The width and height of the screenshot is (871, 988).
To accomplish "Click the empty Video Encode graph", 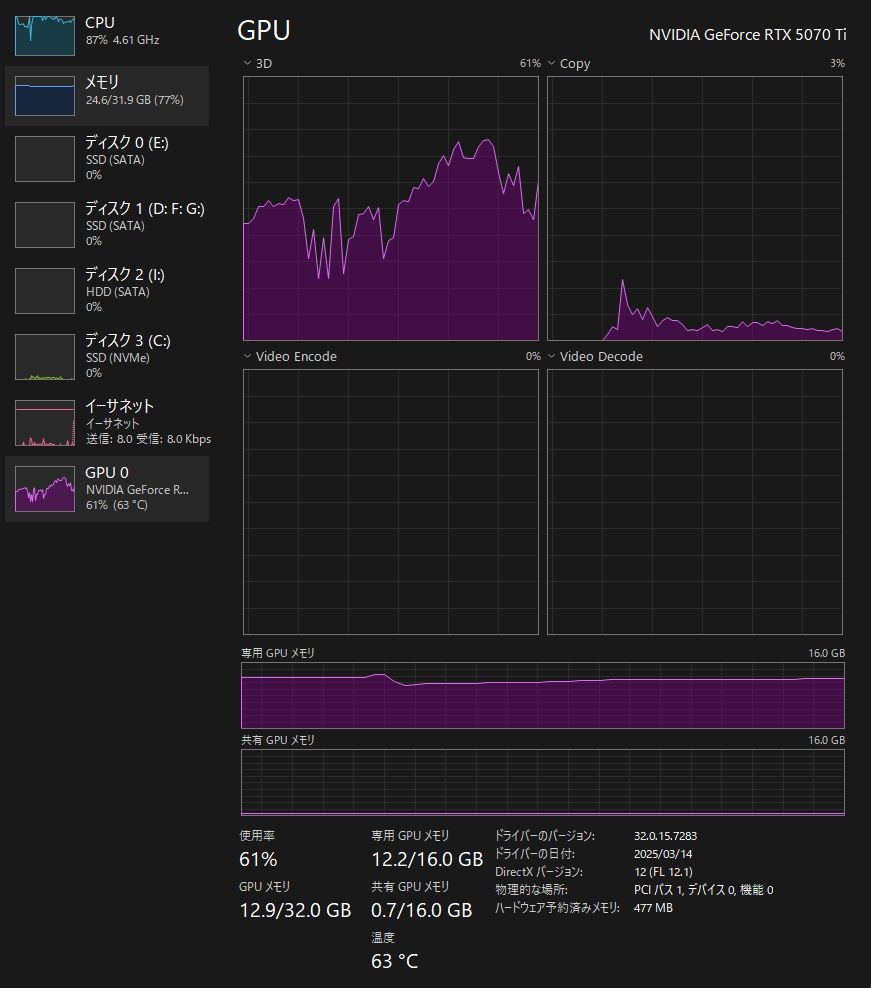I will (391, 502).
